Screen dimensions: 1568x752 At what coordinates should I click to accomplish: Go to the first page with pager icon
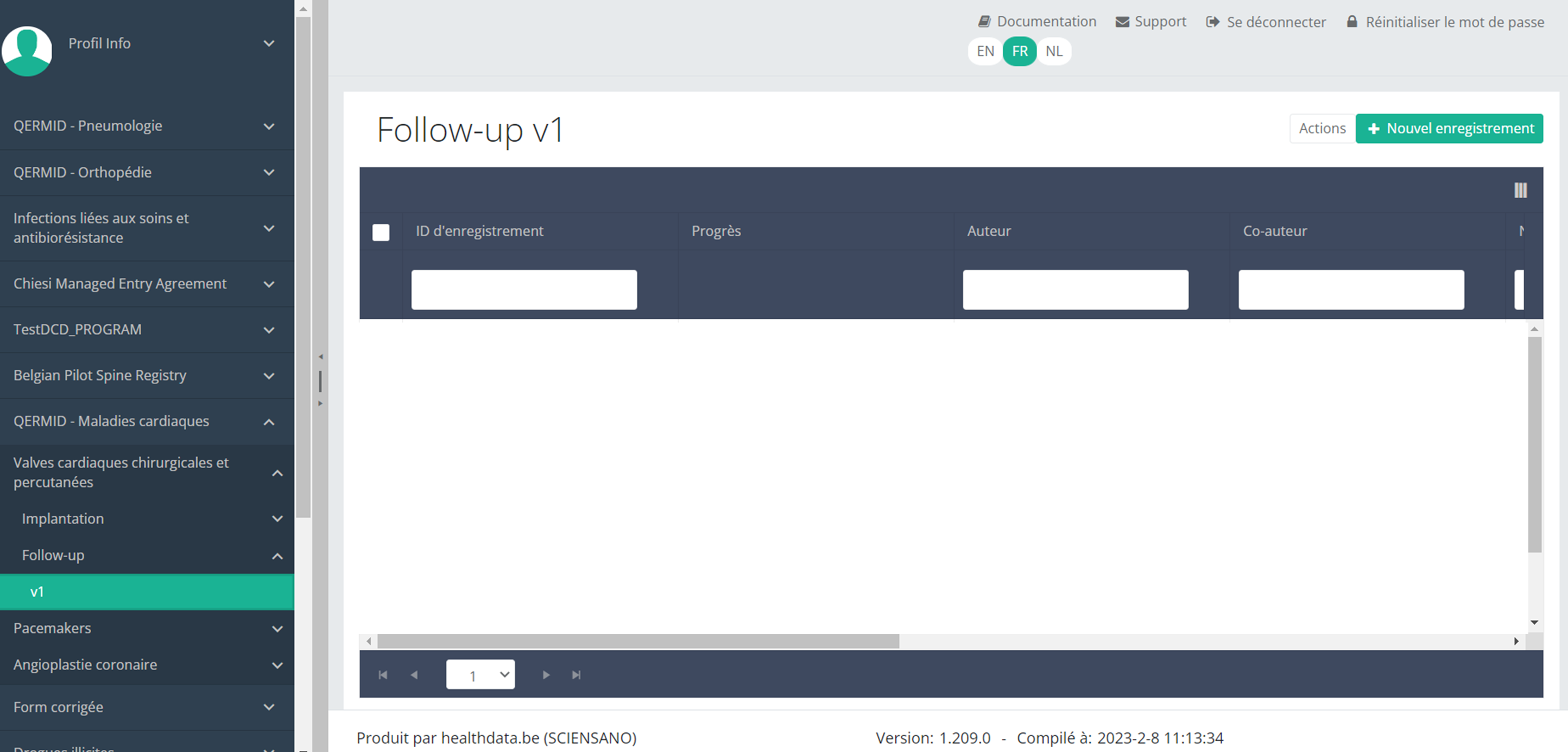[x=383, y=675]
